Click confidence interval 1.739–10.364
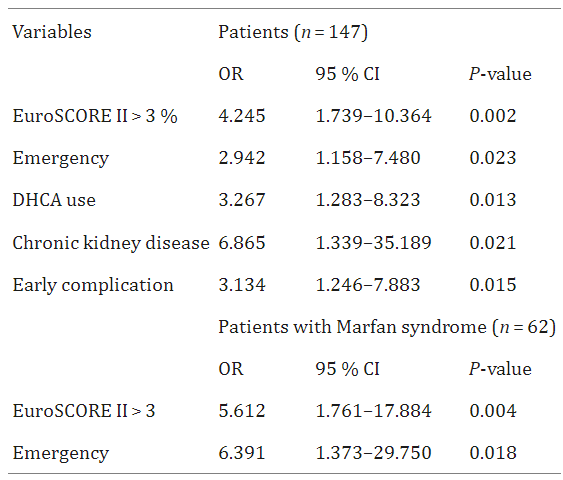 click(x=373, y=116)
